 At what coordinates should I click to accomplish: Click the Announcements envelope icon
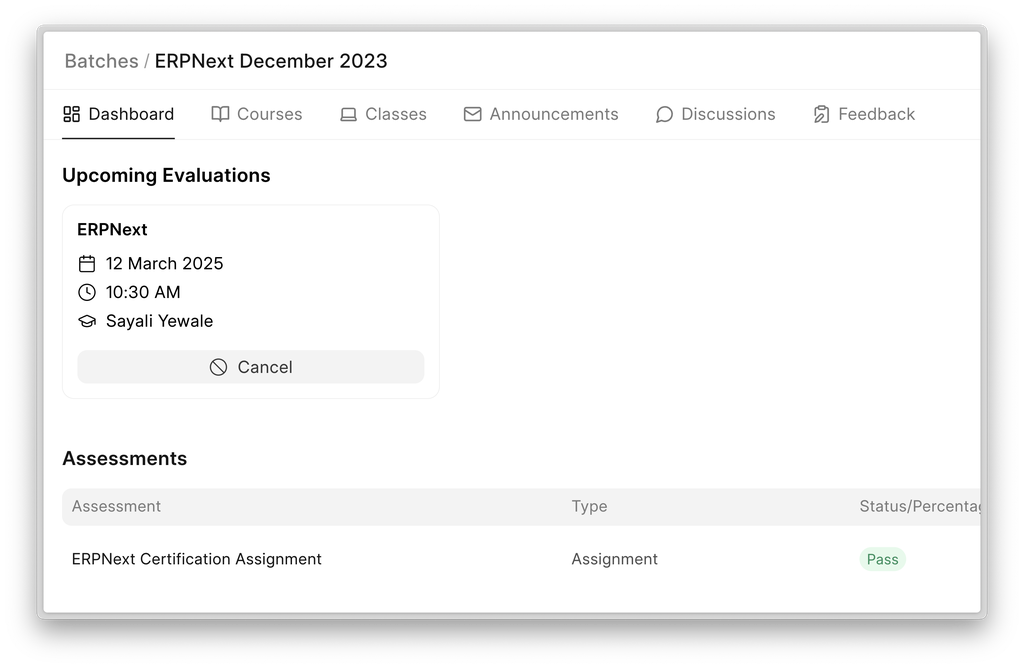471,114
